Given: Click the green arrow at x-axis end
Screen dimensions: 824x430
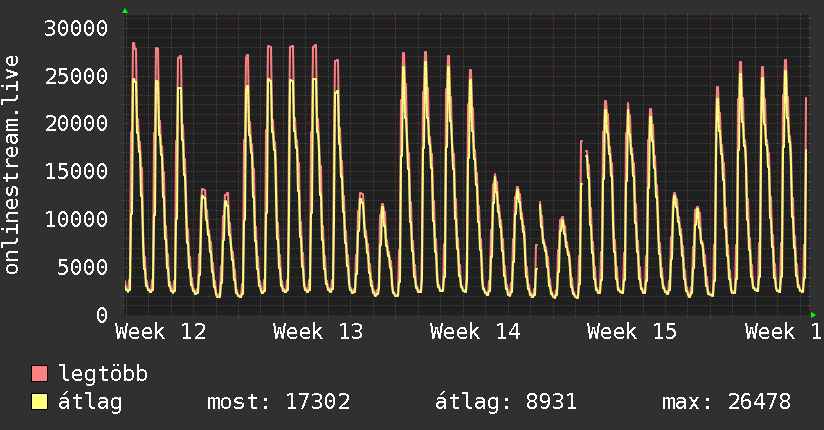Looking at the screenshot, I should pos(813,315).
